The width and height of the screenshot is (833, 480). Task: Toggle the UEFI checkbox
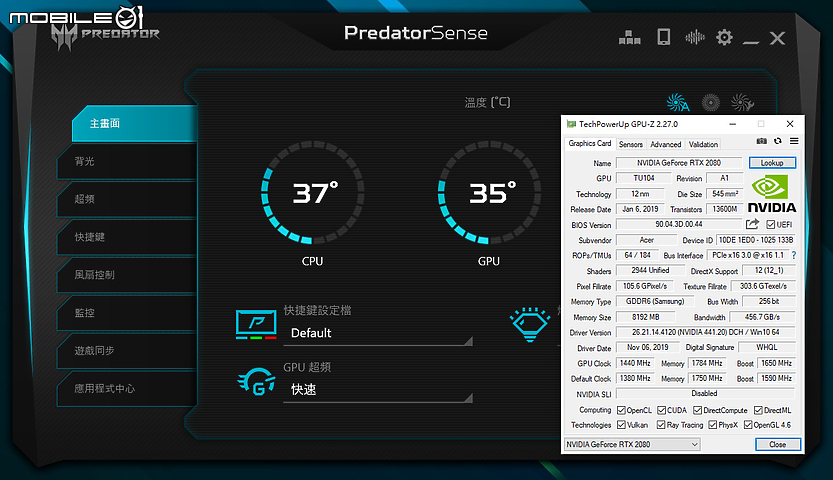pyautogui.click(x=771, y=225)
